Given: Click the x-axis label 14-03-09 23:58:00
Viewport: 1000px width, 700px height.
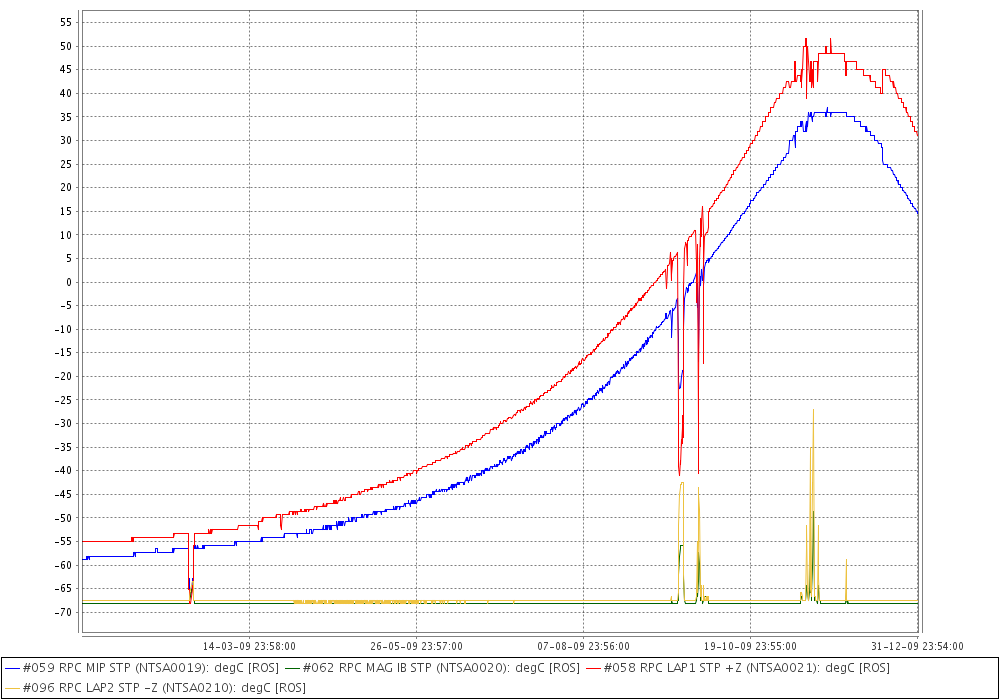Looking at the screenshot, I should pyautogui.click(x=249, y=646).
